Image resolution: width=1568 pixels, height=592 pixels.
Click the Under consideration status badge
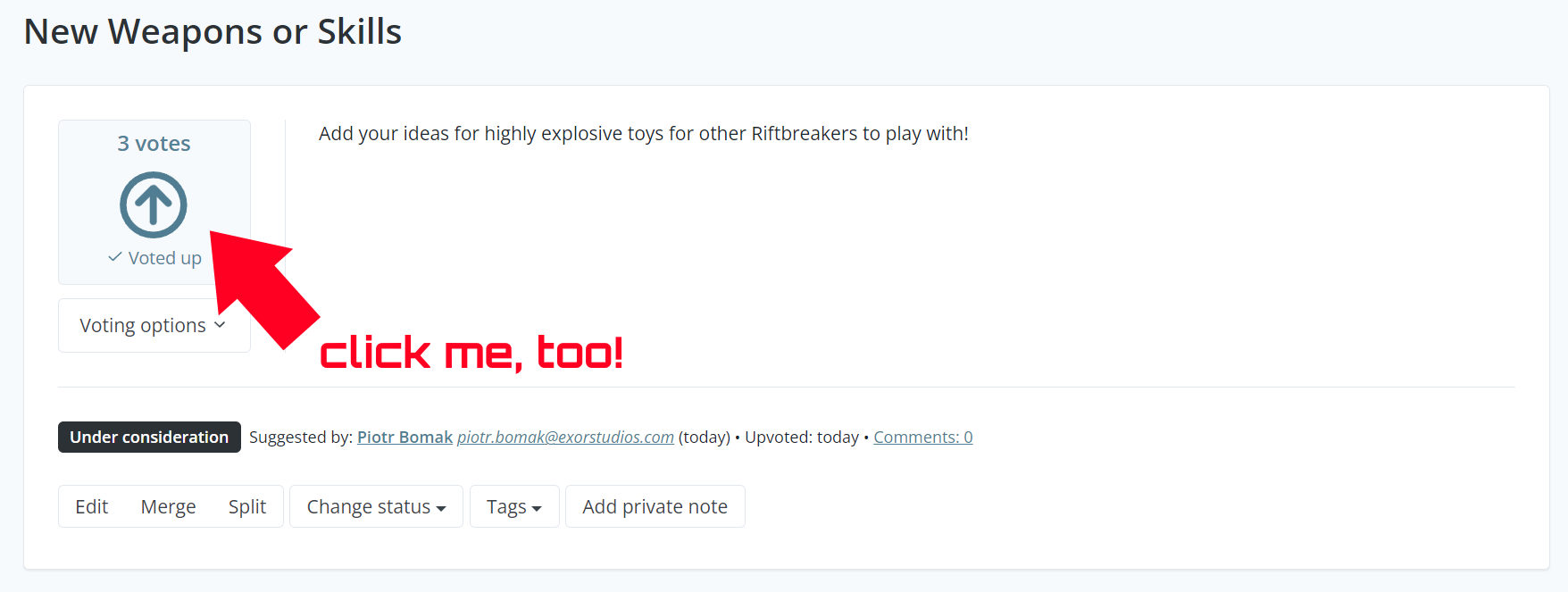click(149, 437)
